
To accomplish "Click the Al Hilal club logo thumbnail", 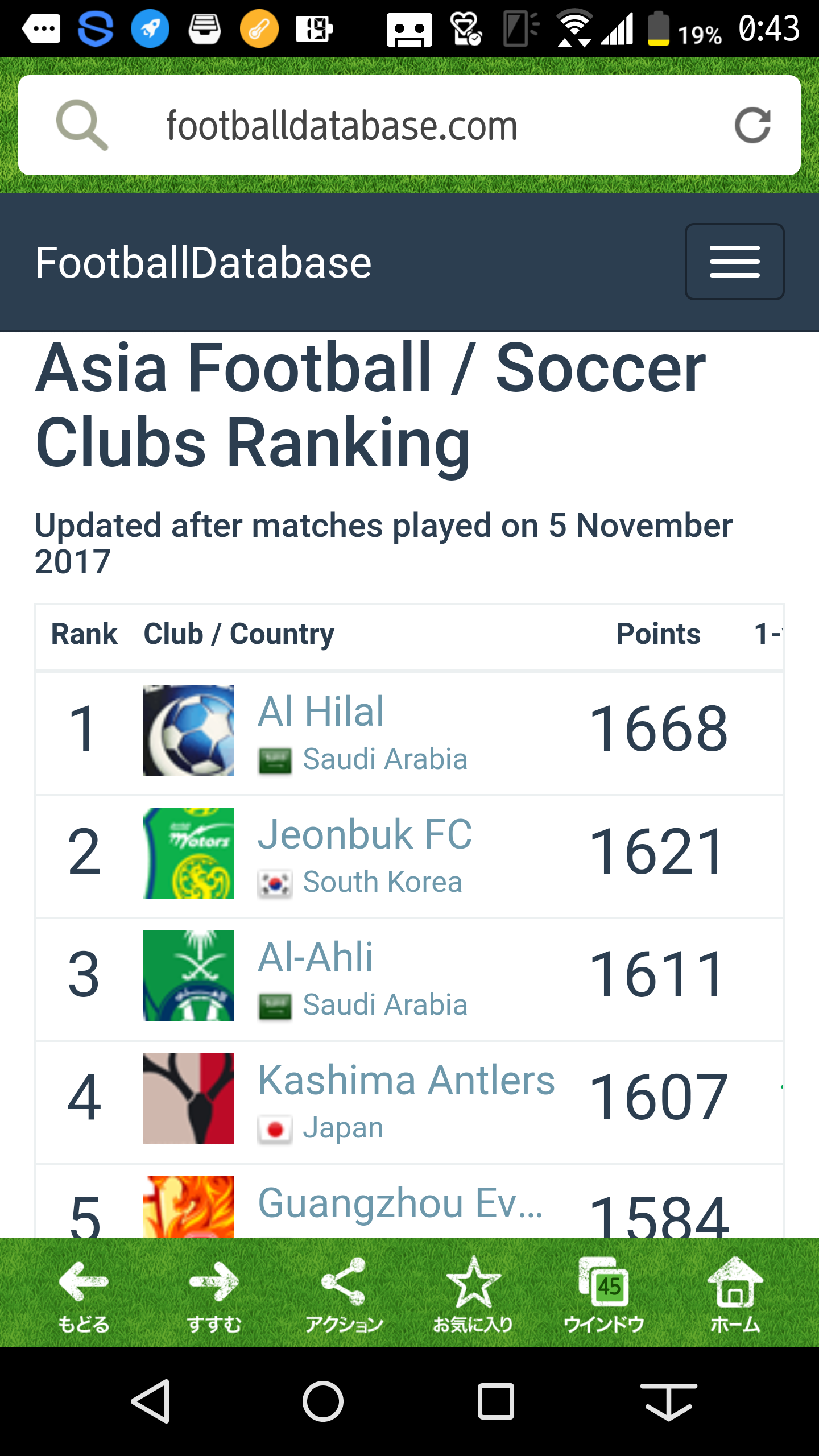I will (189, 730).
